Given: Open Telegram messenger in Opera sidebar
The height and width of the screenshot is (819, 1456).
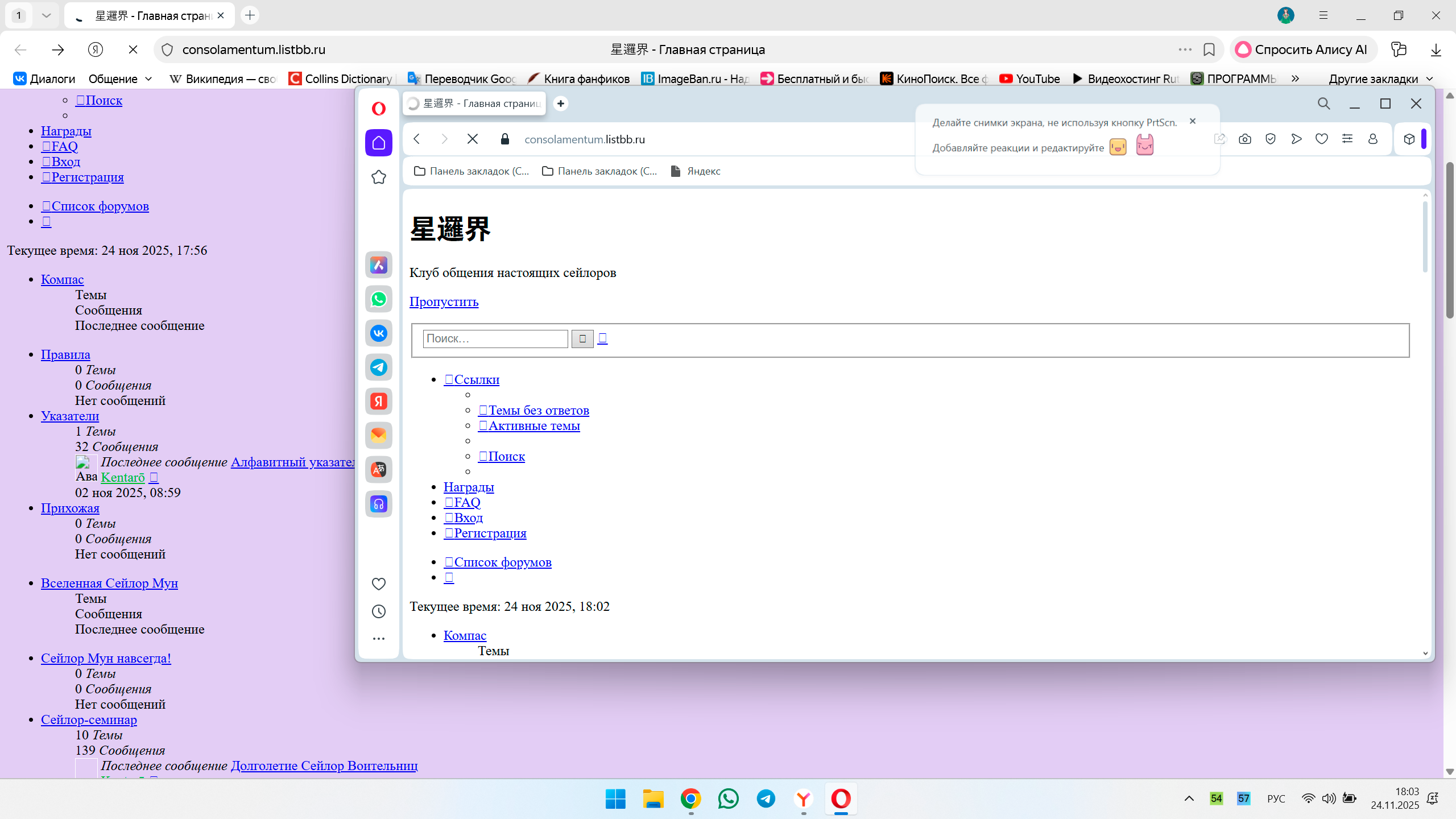Looking at the screenshot, I should [378, 367].
